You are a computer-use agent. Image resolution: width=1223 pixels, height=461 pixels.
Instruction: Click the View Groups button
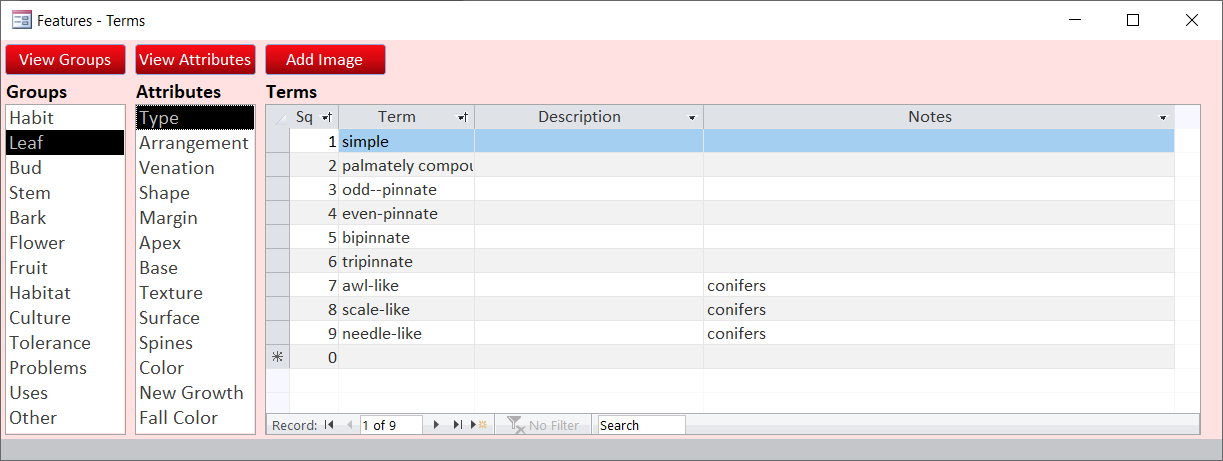(x=65, y=60)
